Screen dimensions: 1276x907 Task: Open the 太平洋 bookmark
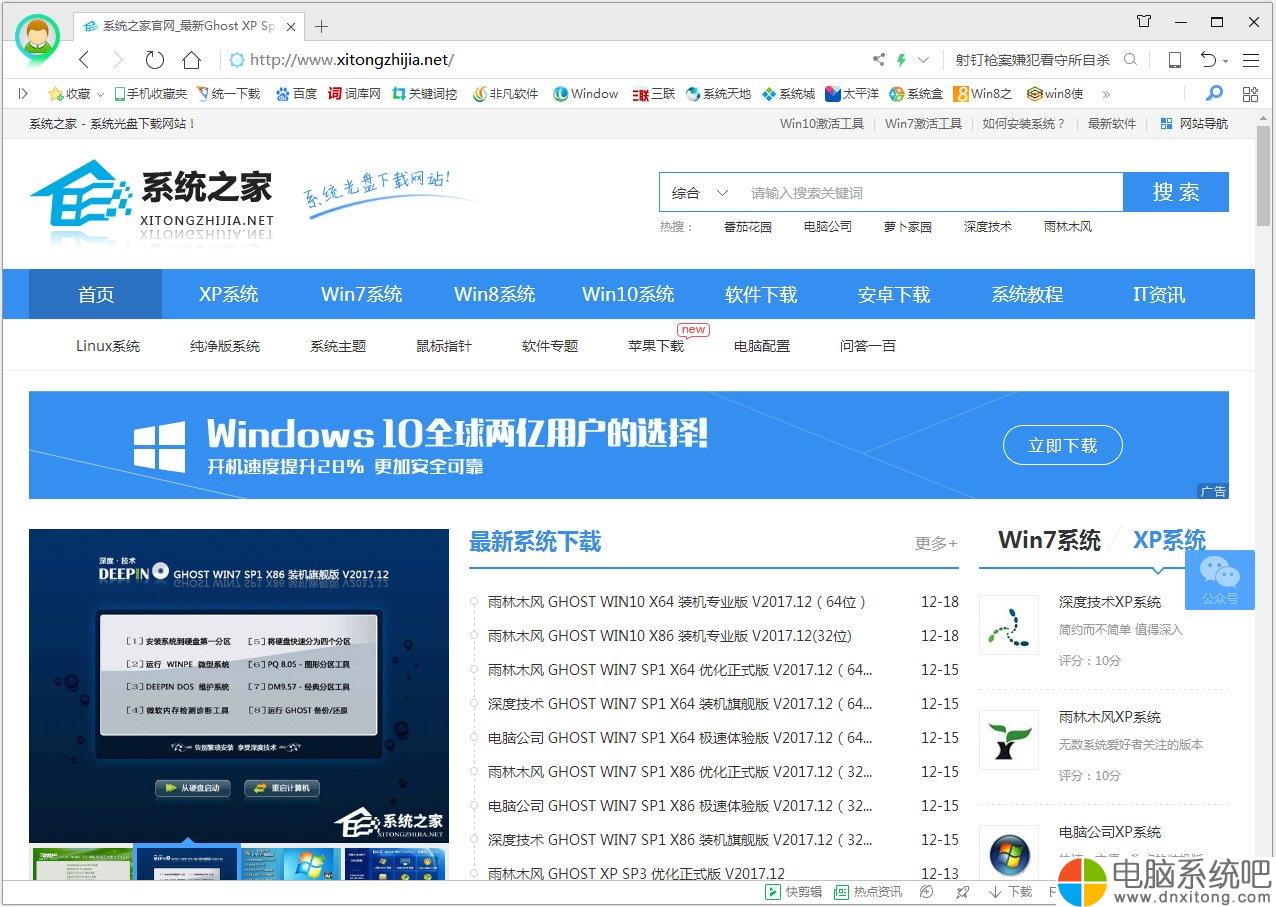[x=852, y=94]
